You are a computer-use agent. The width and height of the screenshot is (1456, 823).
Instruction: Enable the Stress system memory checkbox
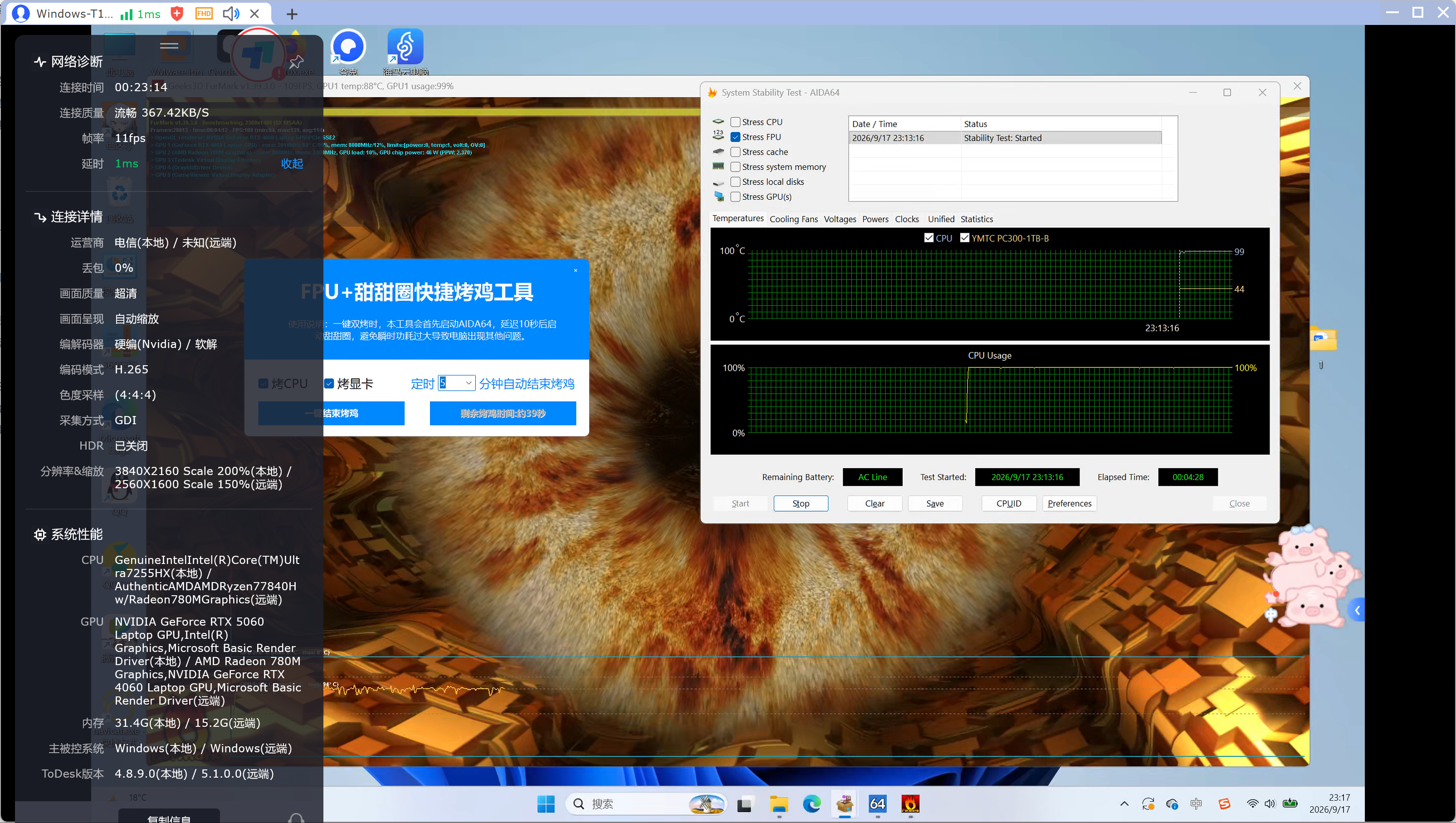[735, 167]
